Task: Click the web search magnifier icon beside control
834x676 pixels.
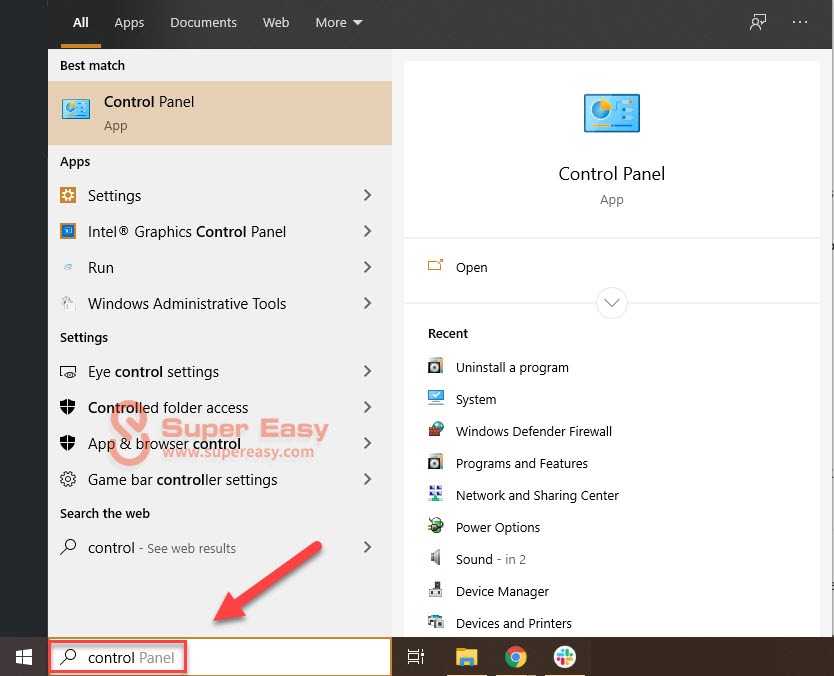Action: click(x=68, y=547)
